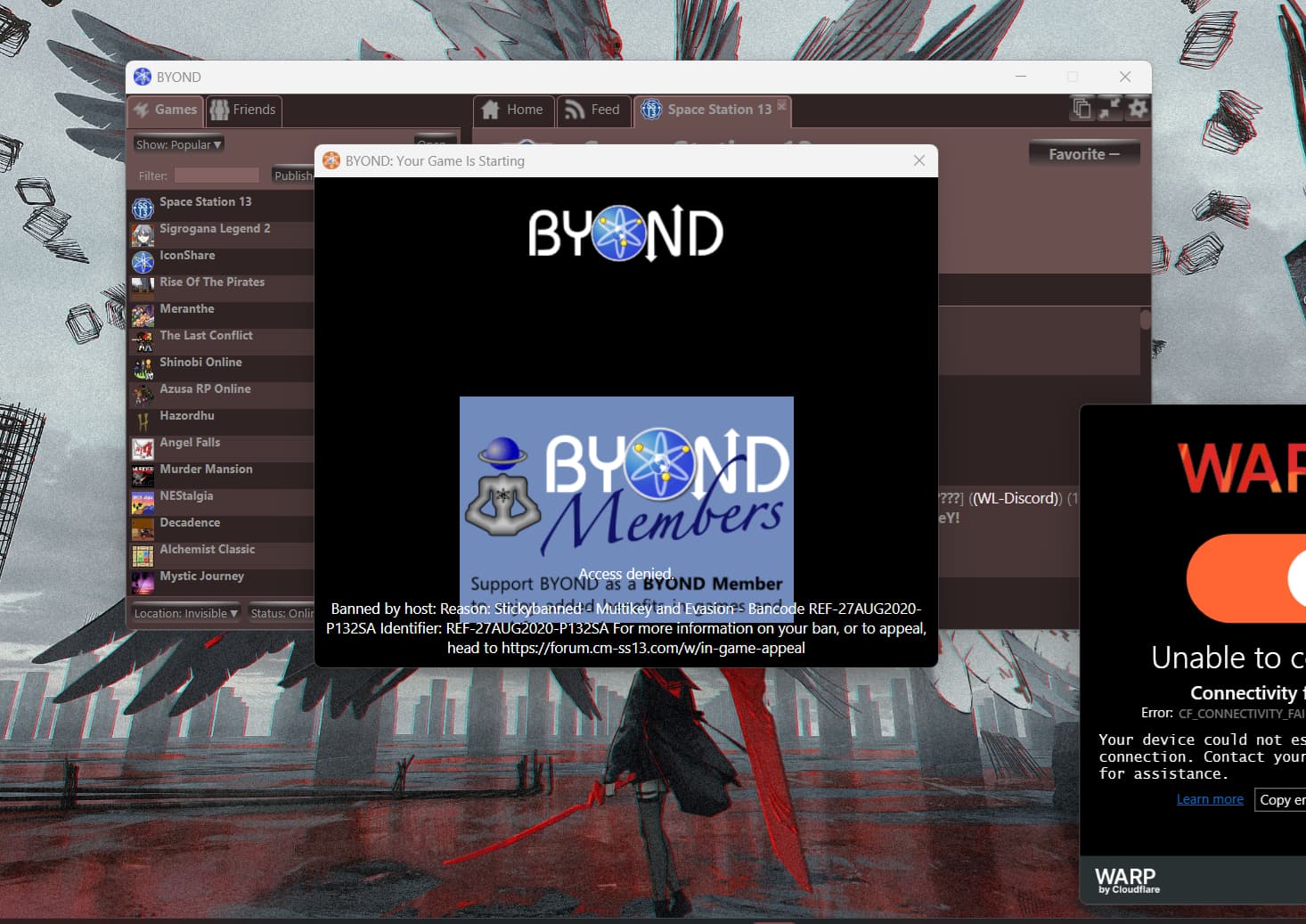Click the Space Station 13 list icon

click(x=143, y=209)
